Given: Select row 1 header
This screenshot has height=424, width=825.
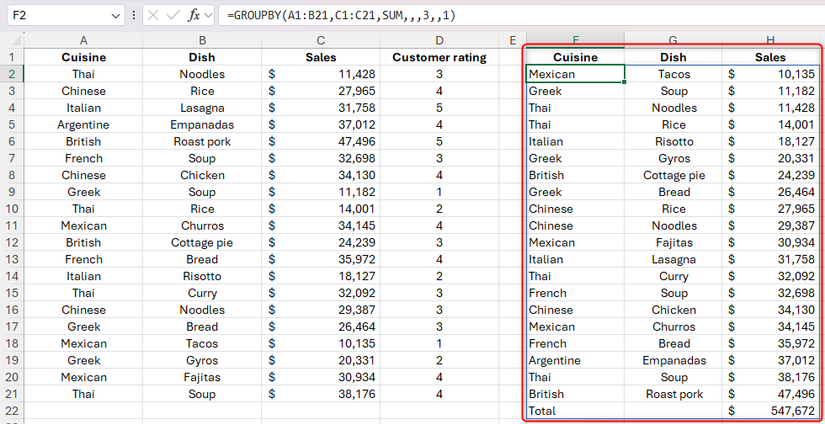Looking at the screenshot, I should [x=12, y=57].
